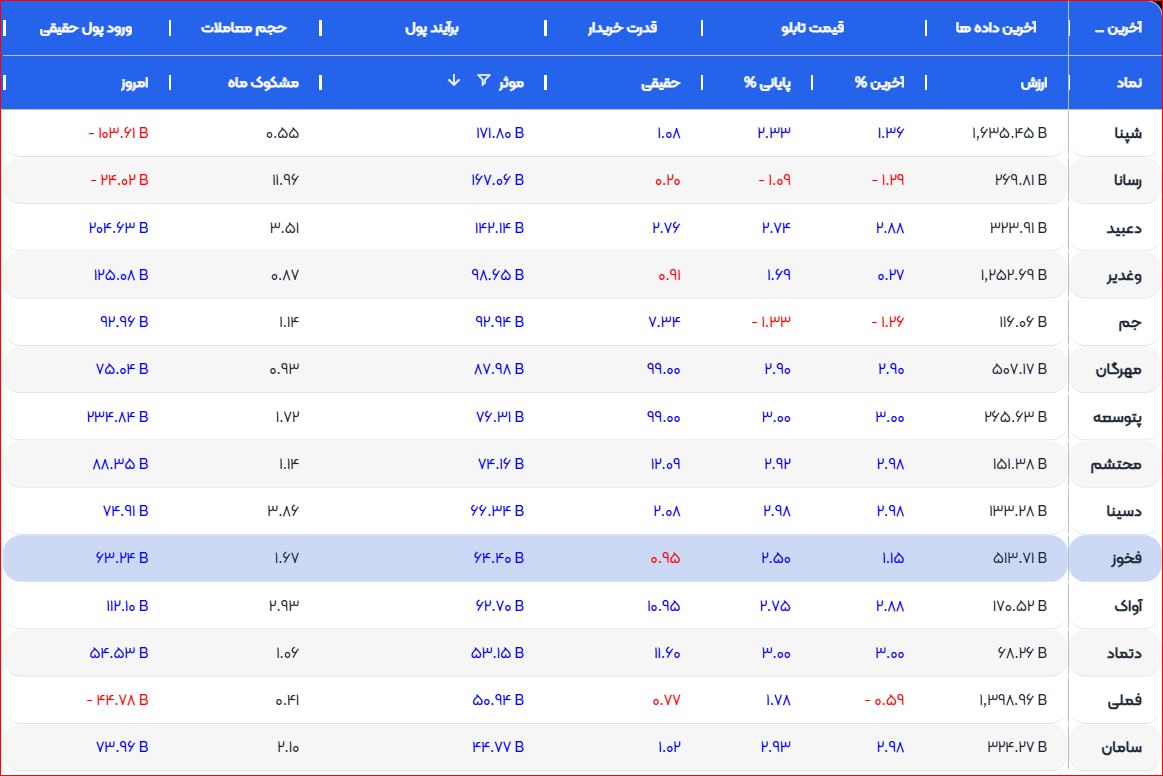Sort by the پایانی % column
This screenshot has height=776, width=1163.
767,83
